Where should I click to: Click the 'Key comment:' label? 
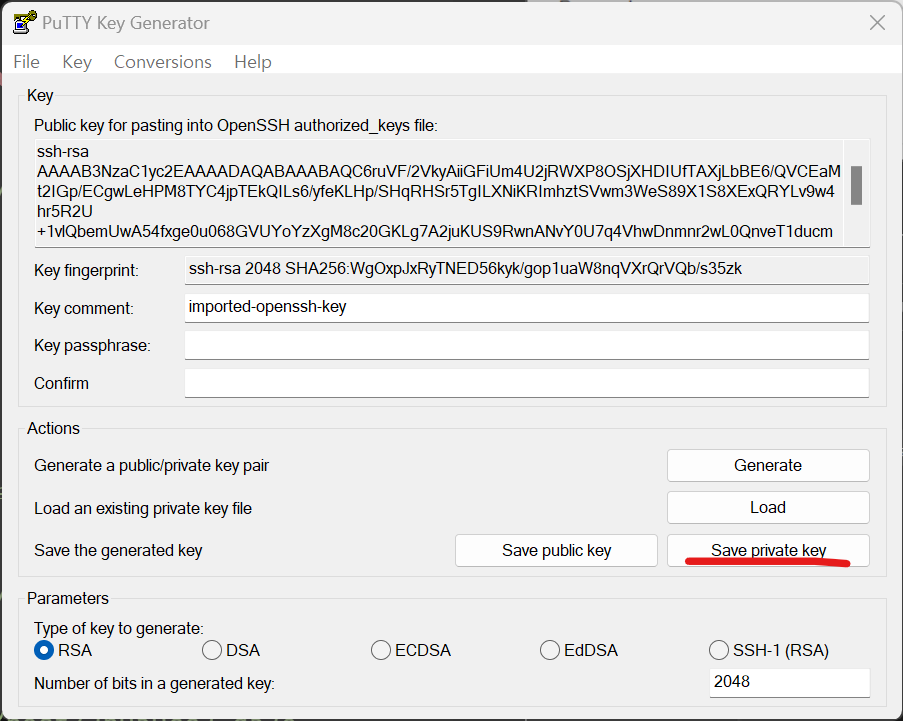84,309
